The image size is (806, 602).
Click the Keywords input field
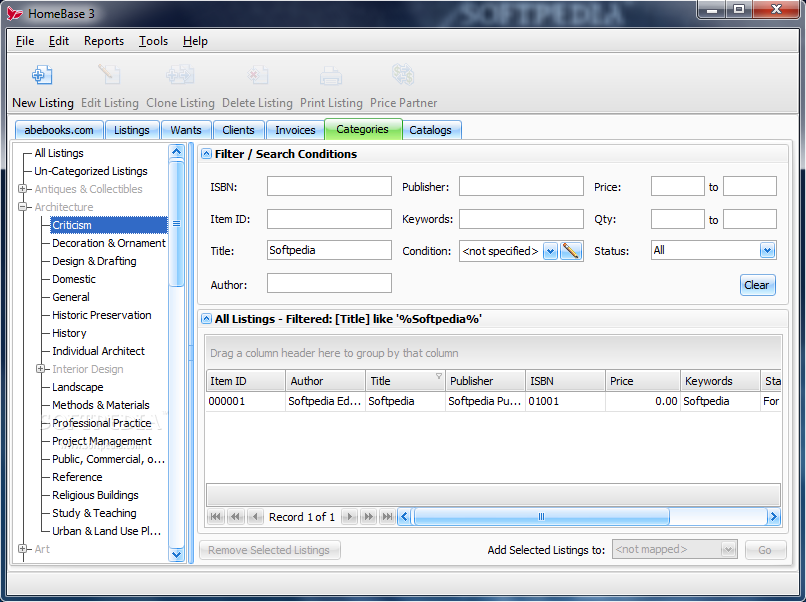(521, 218)
